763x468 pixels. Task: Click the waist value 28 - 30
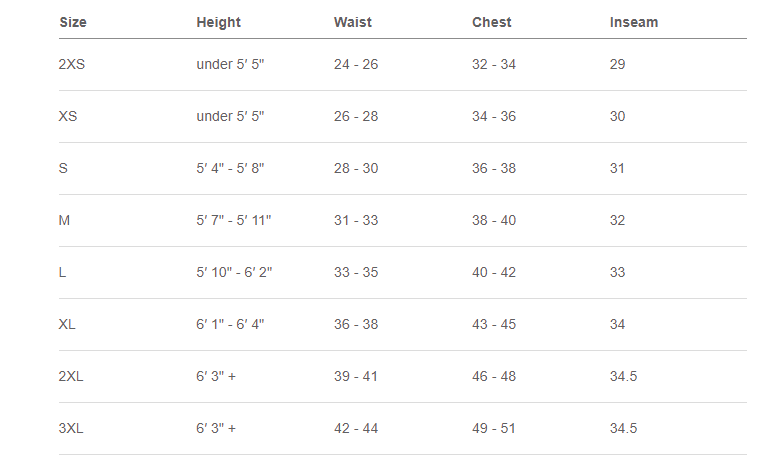point(356,168)
